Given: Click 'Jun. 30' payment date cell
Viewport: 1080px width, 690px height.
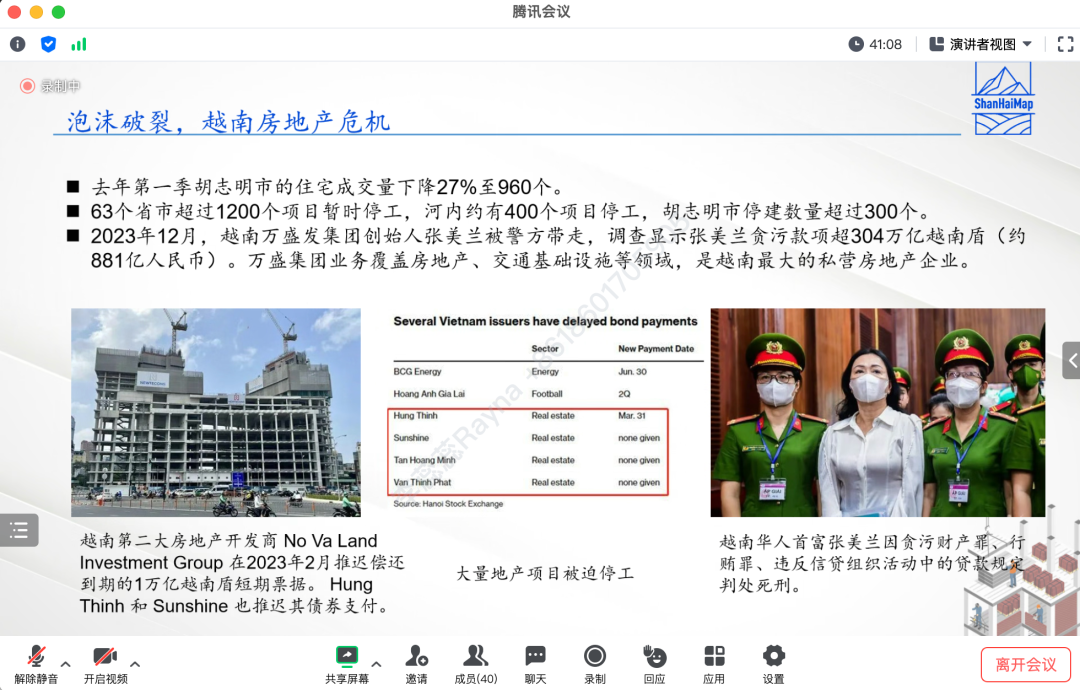Looking at the screenshot, I should [632, 372].
